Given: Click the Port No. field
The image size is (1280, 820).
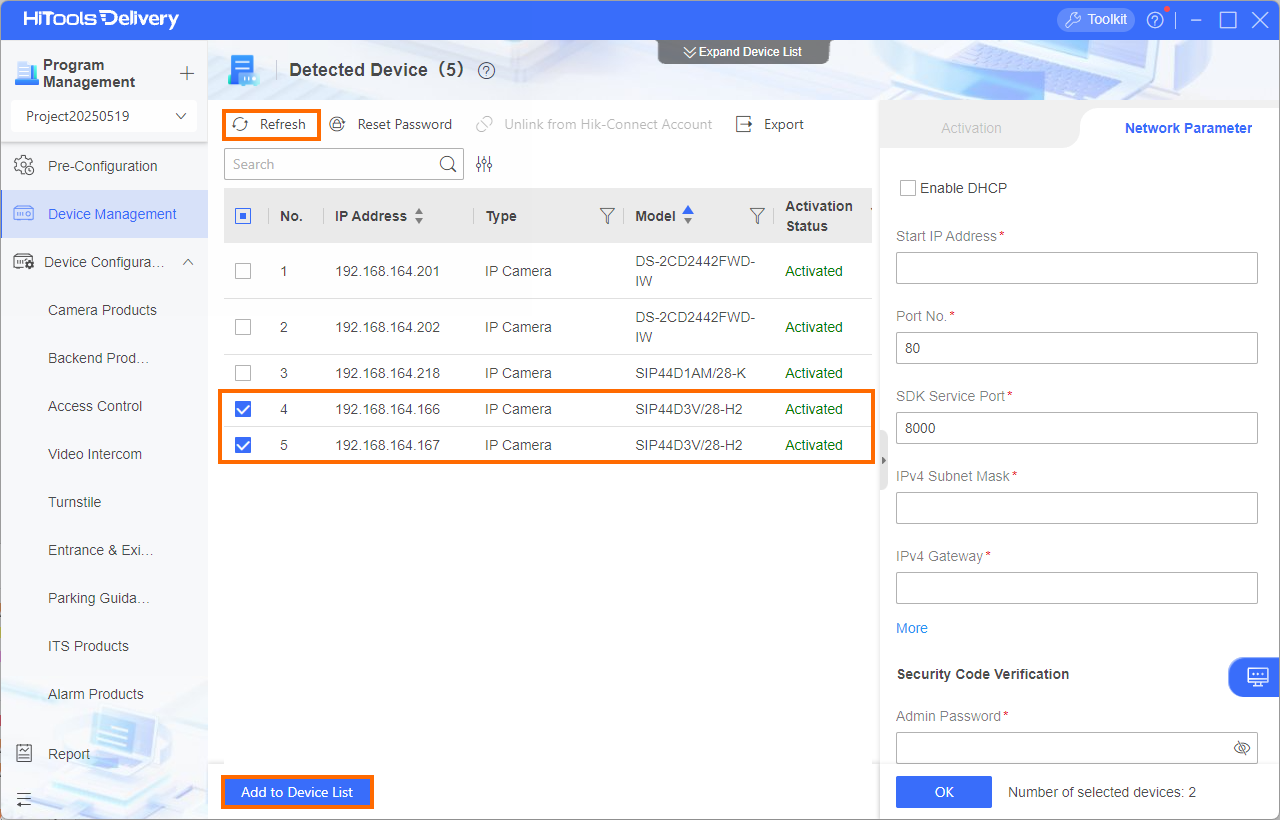Looking at the screenshot, I should [1076, 348].
